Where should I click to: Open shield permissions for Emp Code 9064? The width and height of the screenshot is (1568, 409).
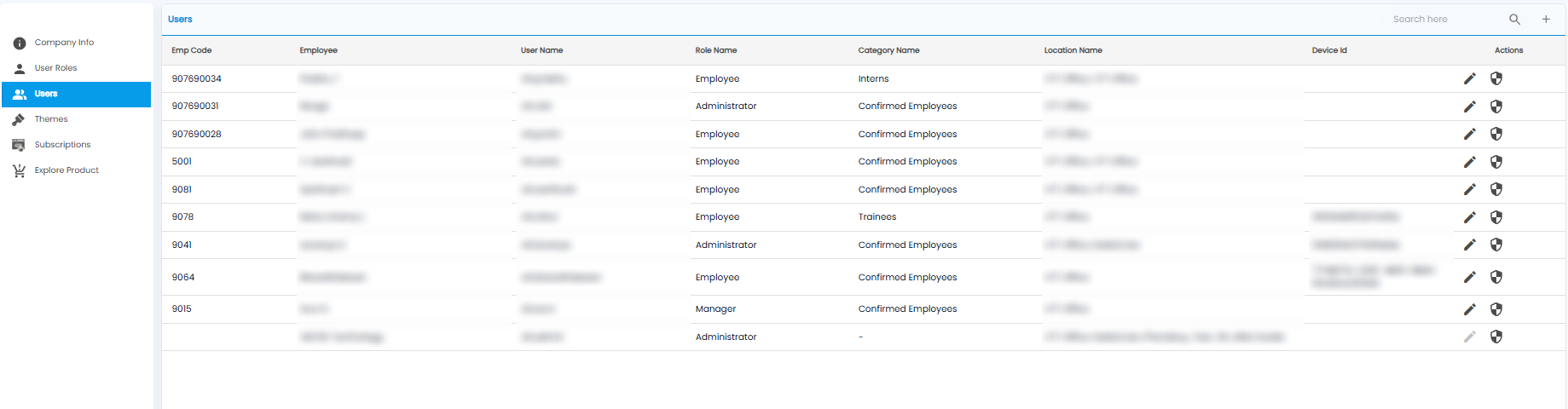pos(1496,277)
